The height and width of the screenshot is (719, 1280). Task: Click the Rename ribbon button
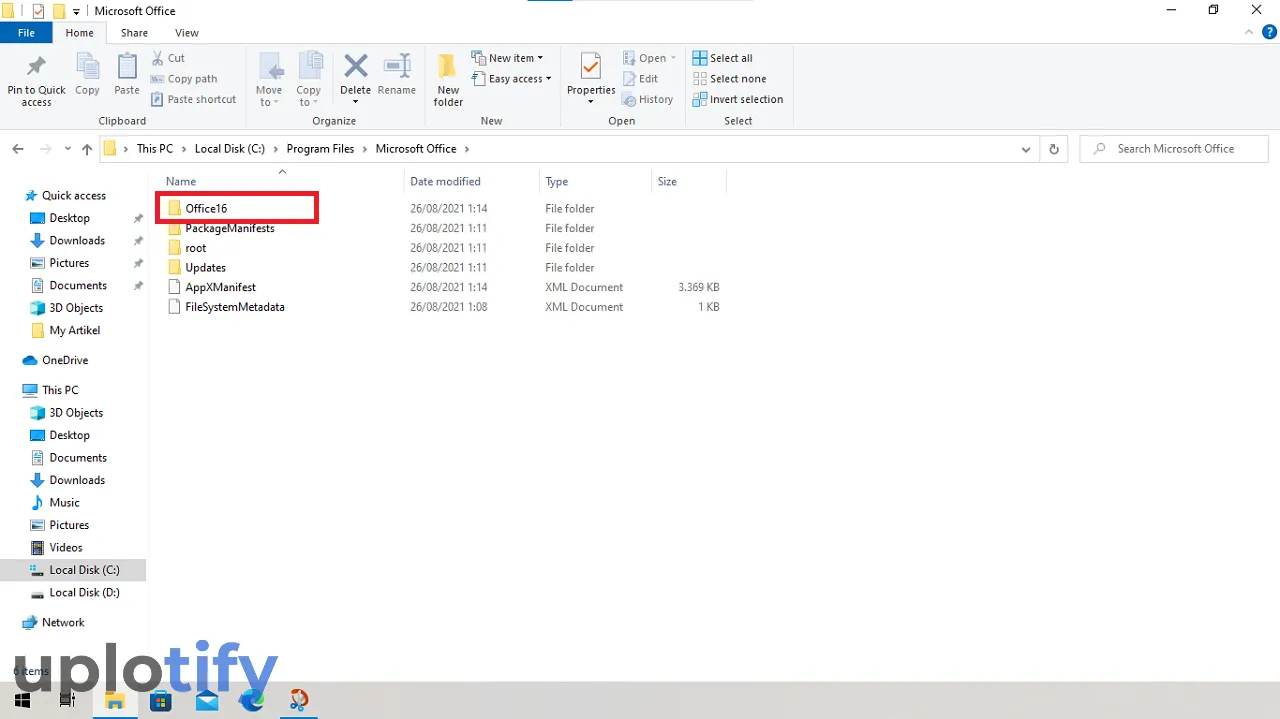coord(397,75)
